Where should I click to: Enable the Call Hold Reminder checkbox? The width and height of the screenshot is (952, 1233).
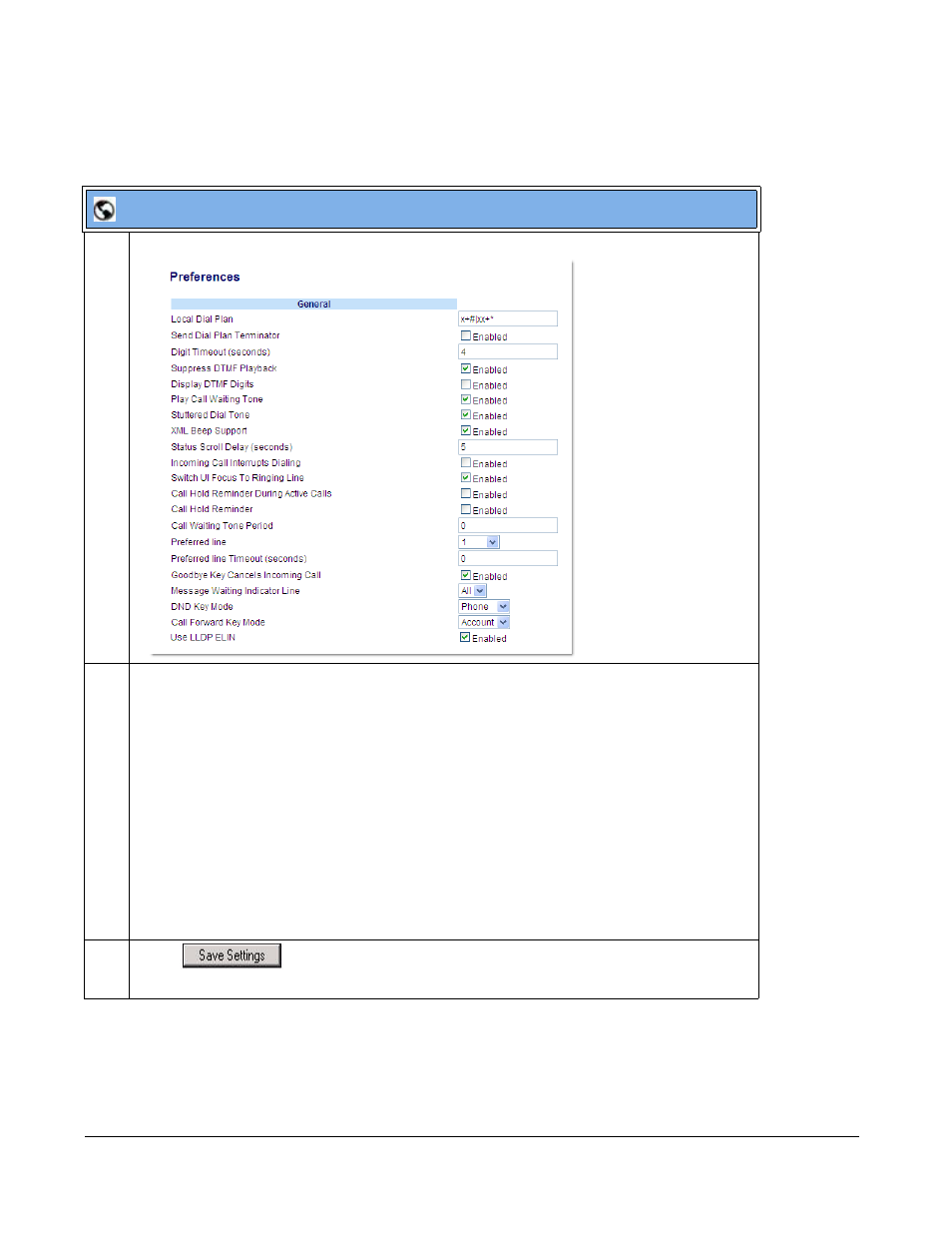click(x=465, y=509)
